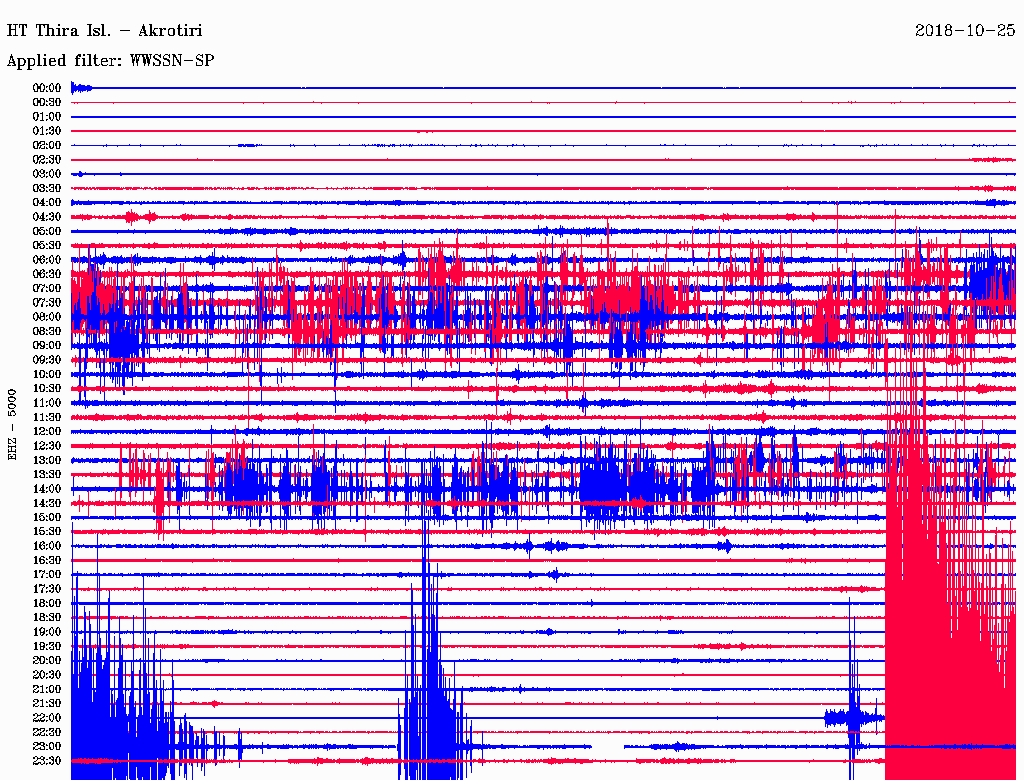Click the 08:30 time label
Viewport: 1024px width, 780px height.
pos(47,331)
